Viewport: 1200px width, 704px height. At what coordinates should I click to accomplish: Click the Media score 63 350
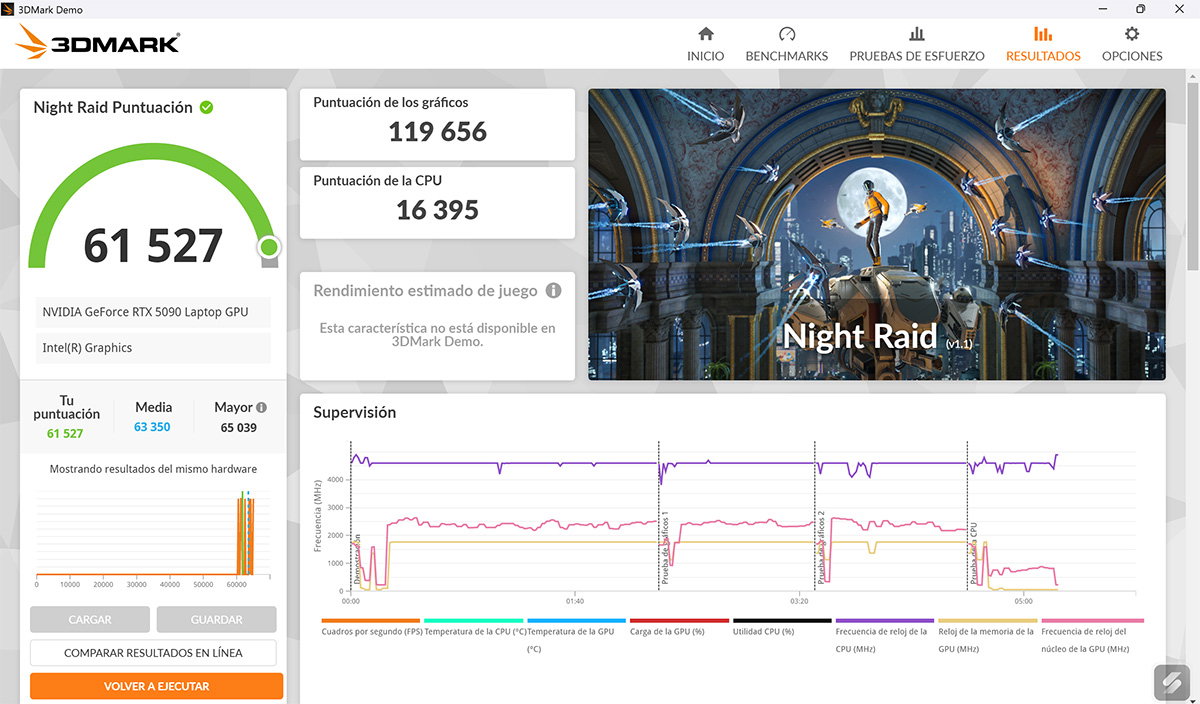click(x=152, y=427)
